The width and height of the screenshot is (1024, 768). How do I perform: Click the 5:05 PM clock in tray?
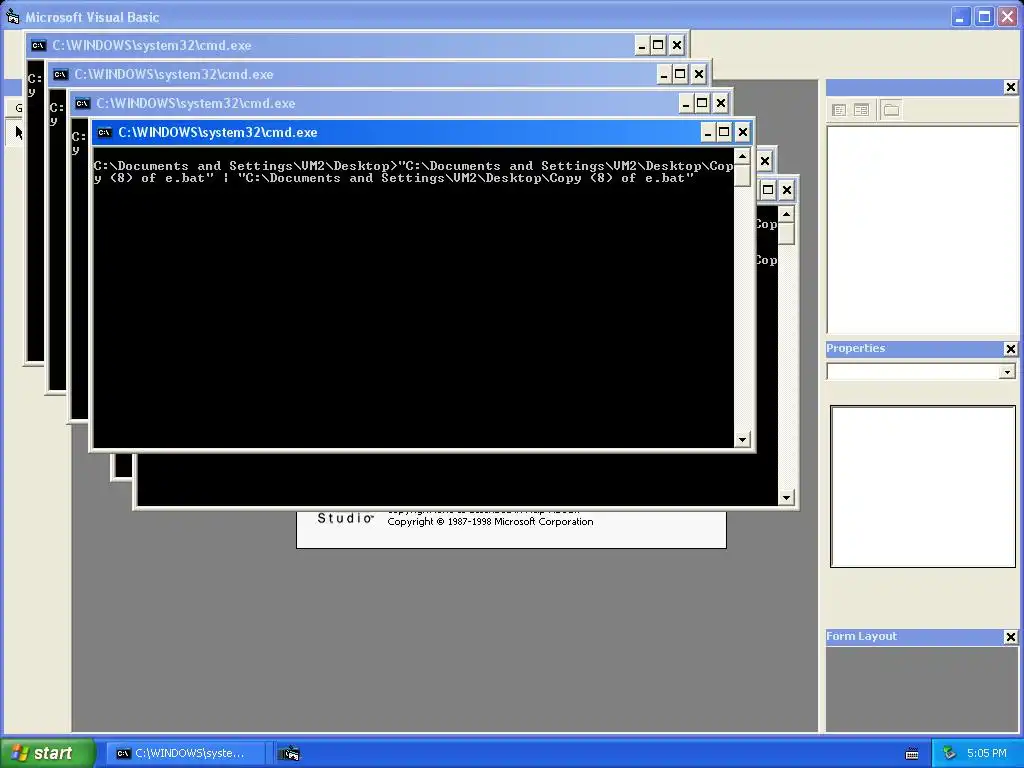[x=987, y=753]
